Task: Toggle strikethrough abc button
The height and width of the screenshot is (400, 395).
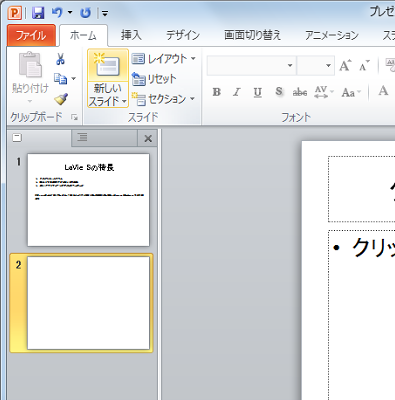Action: 300,92
